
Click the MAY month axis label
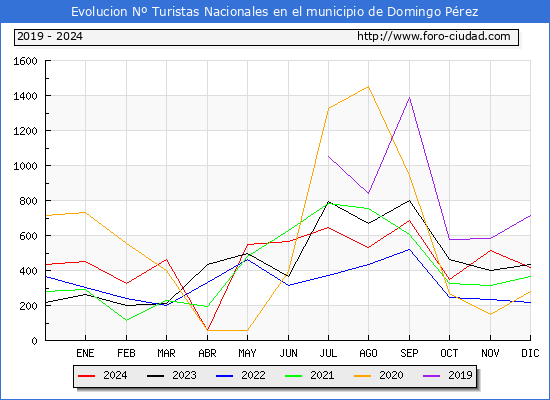(x=247, y=353)
